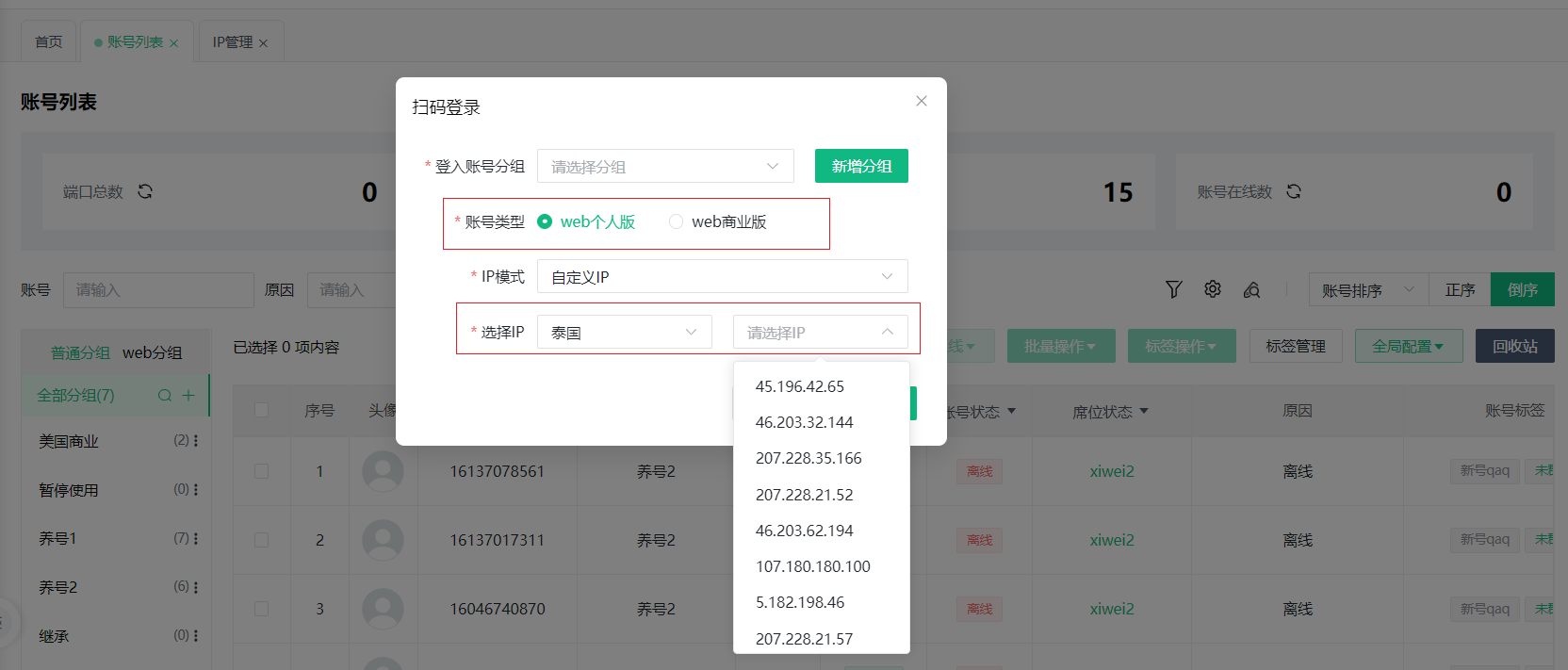Toggle the select-all checkbox in table header
This screenshot has height=670, width=1568.
[x=262, y=411]
